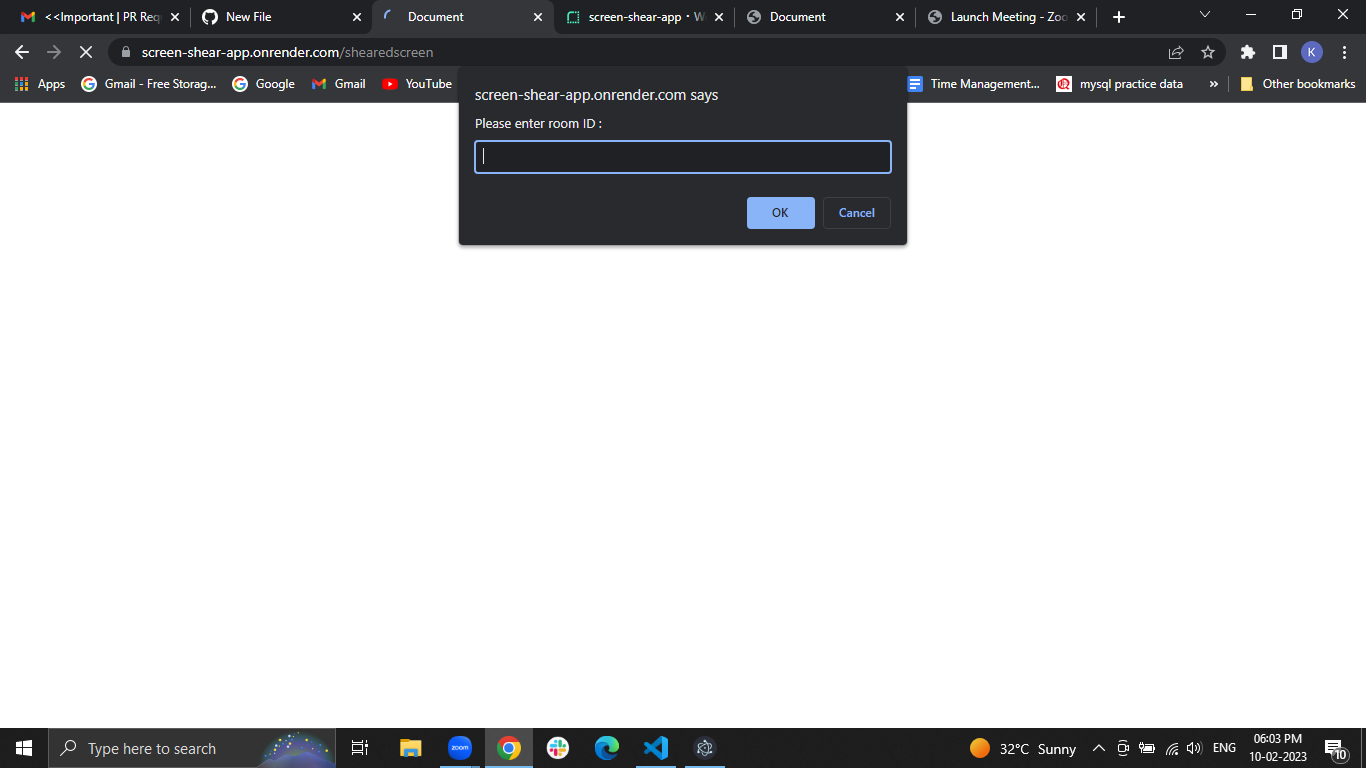Switch to the Gmail '<<Important | PR Req' tab
Image resolution: width=1366 pixels, height=768 pixels.
click(98, 17)
